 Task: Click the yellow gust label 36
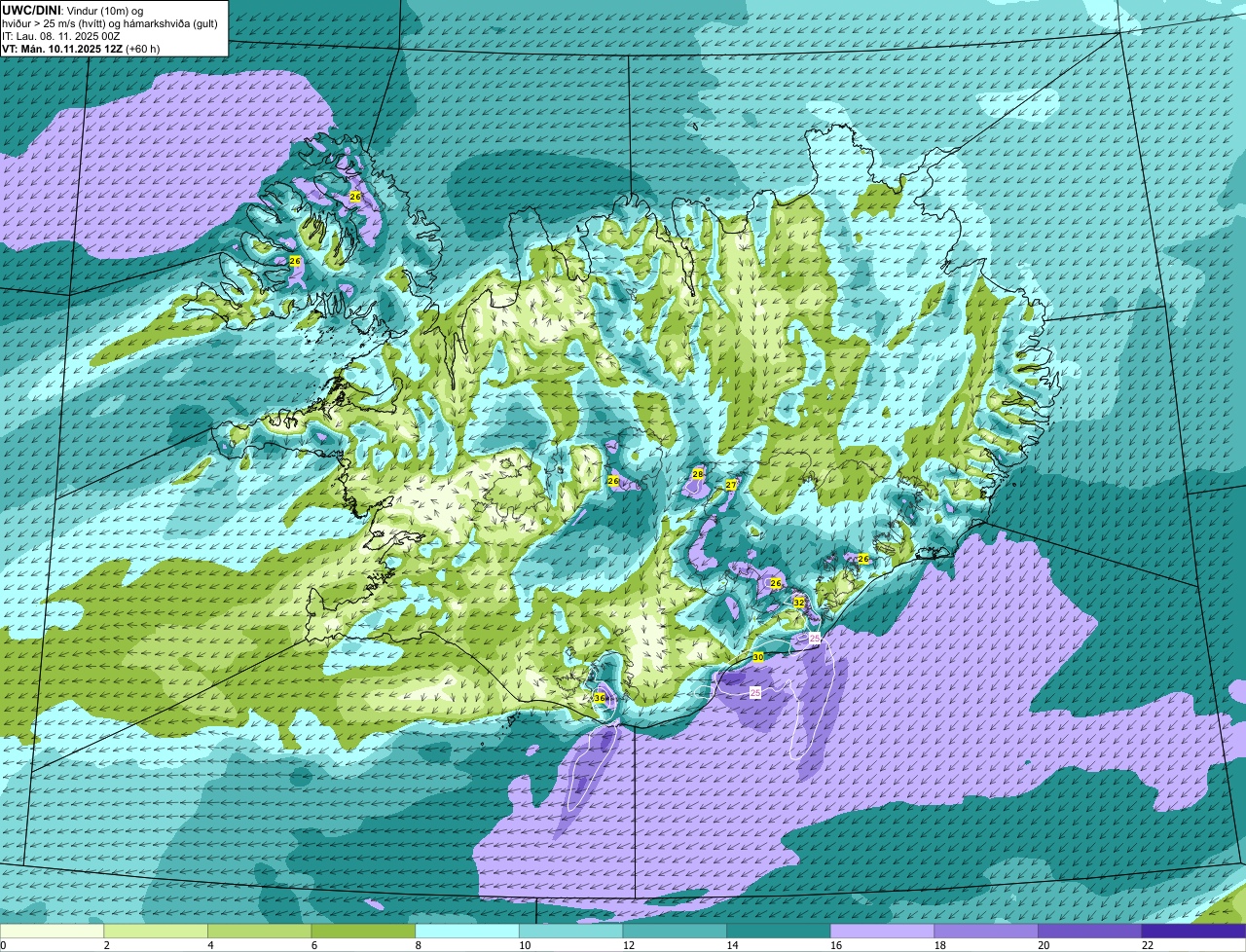tap(600, 698)
